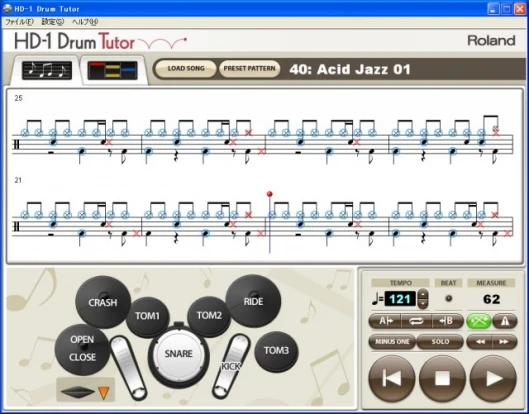Hit the RIDE cymbal pad

tap(253, 301)
